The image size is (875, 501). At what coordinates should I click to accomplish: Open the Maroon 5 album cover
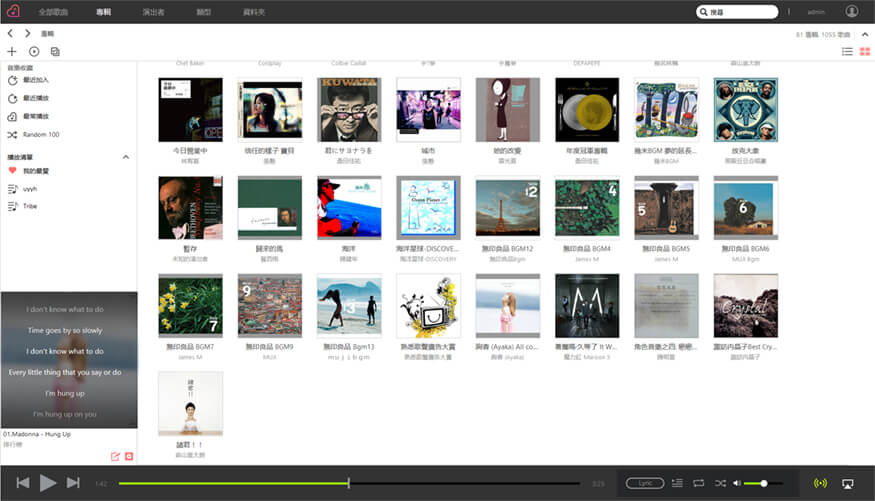586,305
